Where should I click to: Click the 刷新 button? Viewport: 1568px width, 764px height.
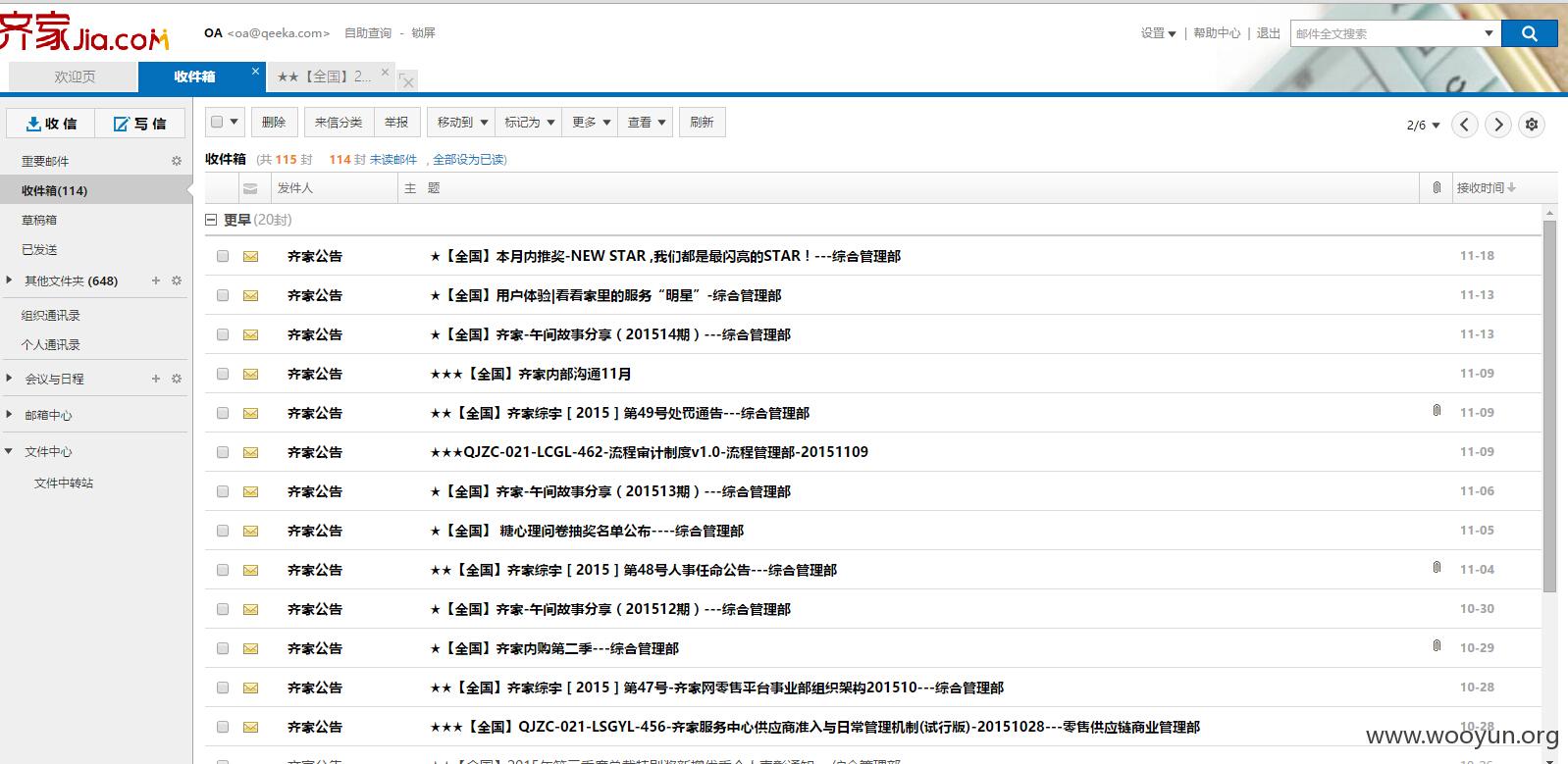click(x=702, y=123)
